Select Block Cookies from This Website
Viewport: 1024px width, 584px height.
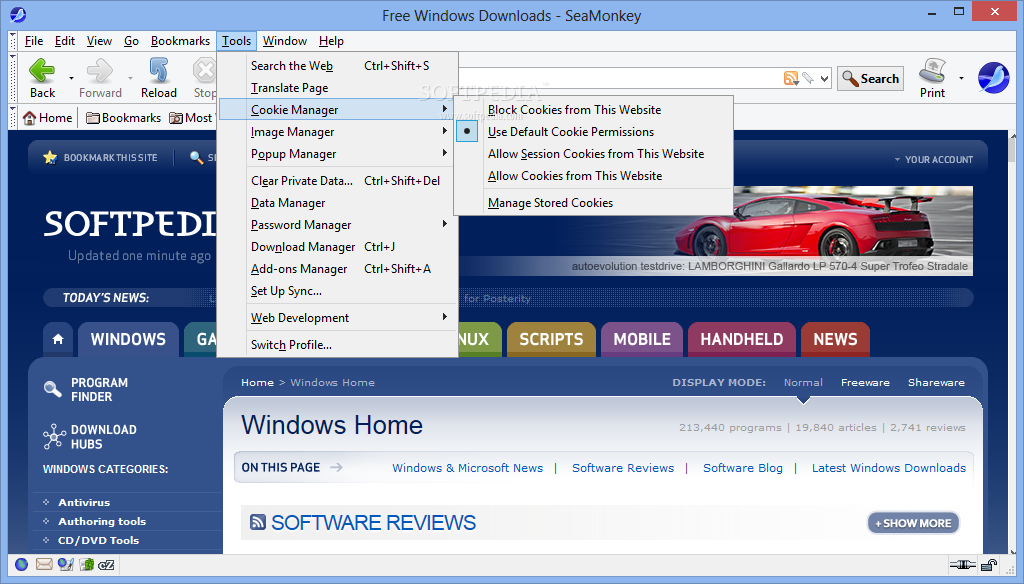594,110
